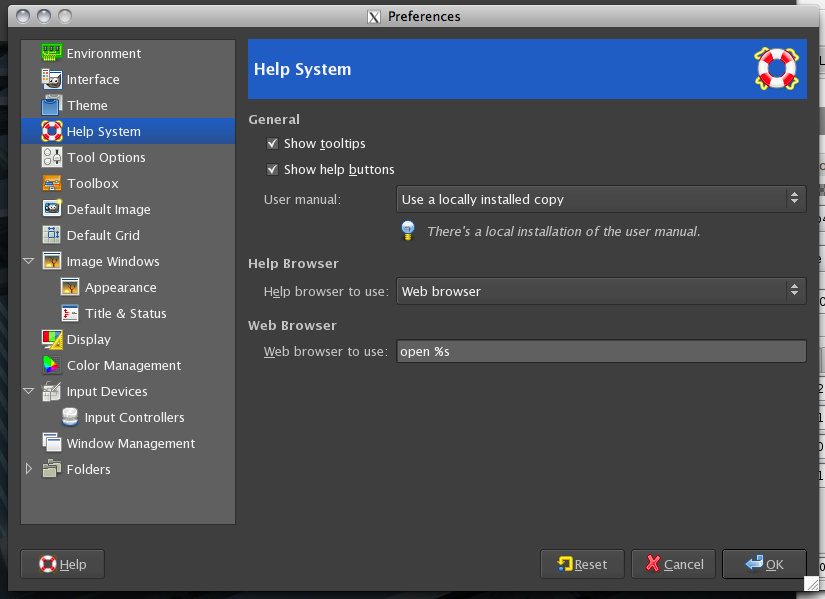Click the Toolbox icon in sidebar
Viewport: 825px width, 599px height.
point(52,183)
